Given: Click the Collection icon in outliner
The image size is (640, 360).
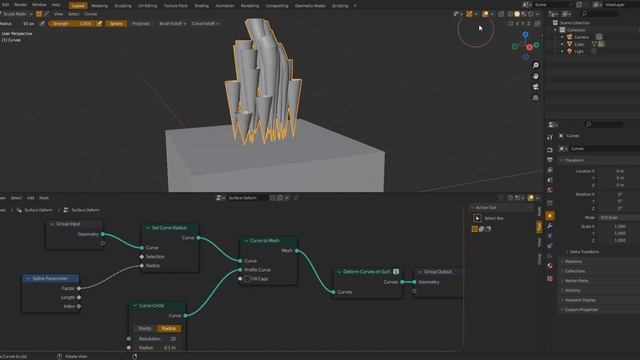Looking at the screenshot, I should tap(562, 30).
